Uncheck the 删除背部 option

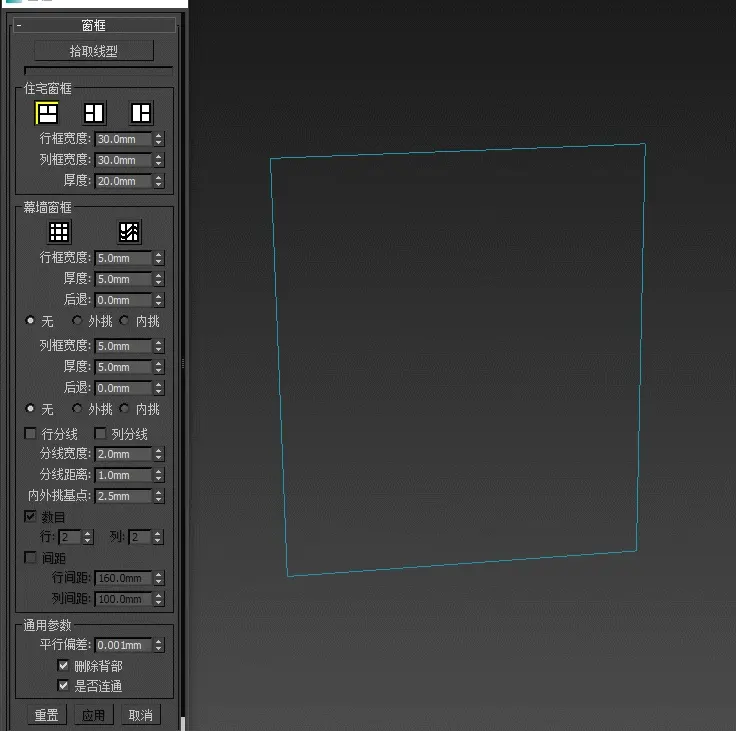pos(64,666)
